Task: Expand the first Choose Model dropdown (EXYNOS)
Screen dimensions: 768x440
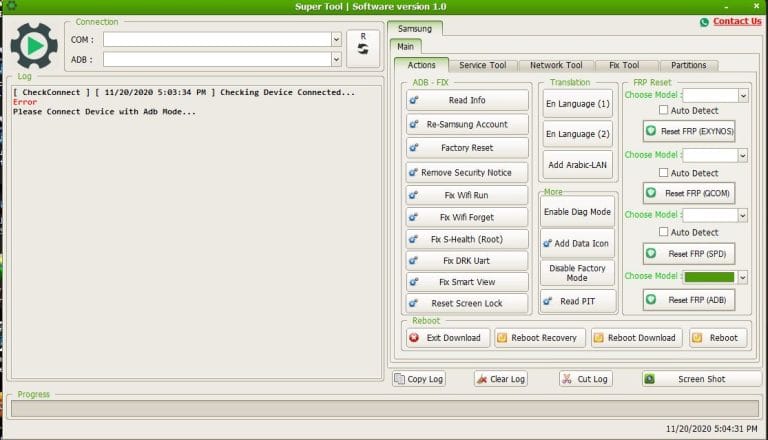Action: pyautogui.click(x=743, y=96)
